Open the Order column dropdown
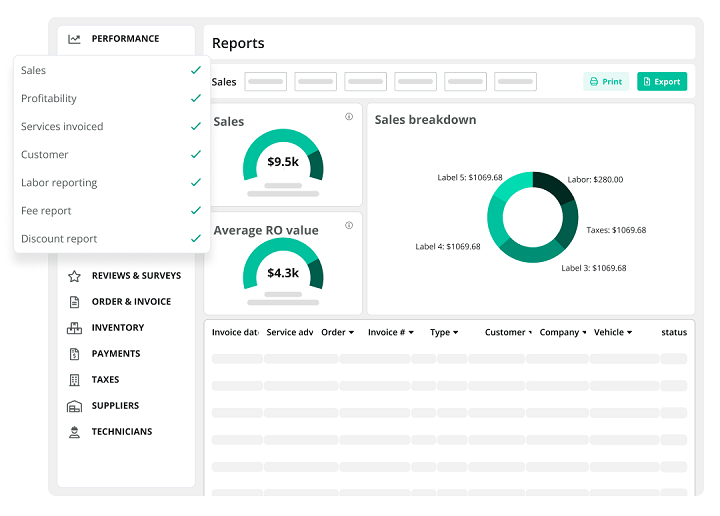 [x=351, y=333]
